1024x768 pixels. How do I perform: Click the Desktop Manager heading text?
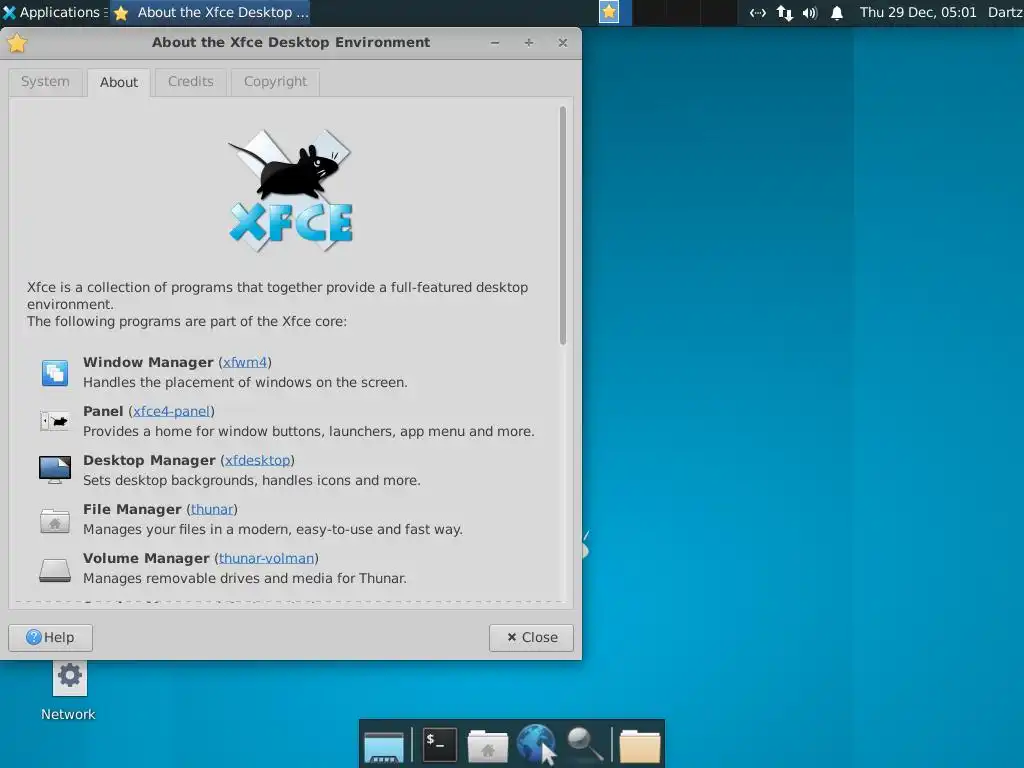pos(149,460)
